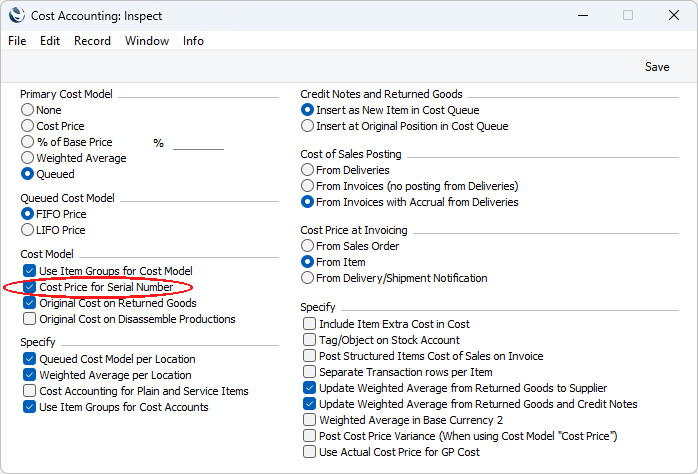Image resolution: width=698 pixels, height=474 pixels.
Task: Enable Separate Transaction rows per Item
Action: click(309, 372)
